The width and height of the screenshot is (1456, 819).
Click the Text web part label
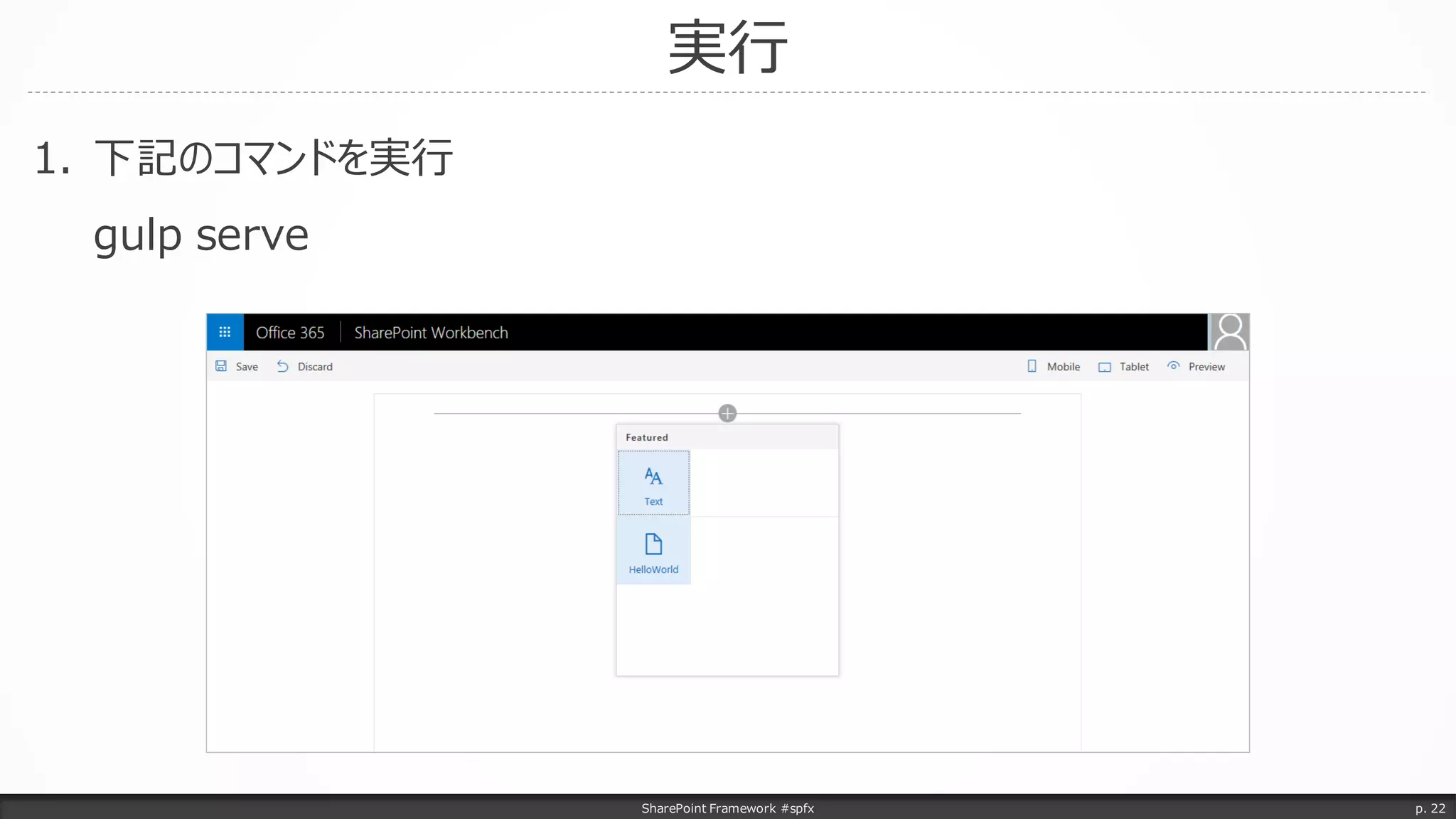653,502
